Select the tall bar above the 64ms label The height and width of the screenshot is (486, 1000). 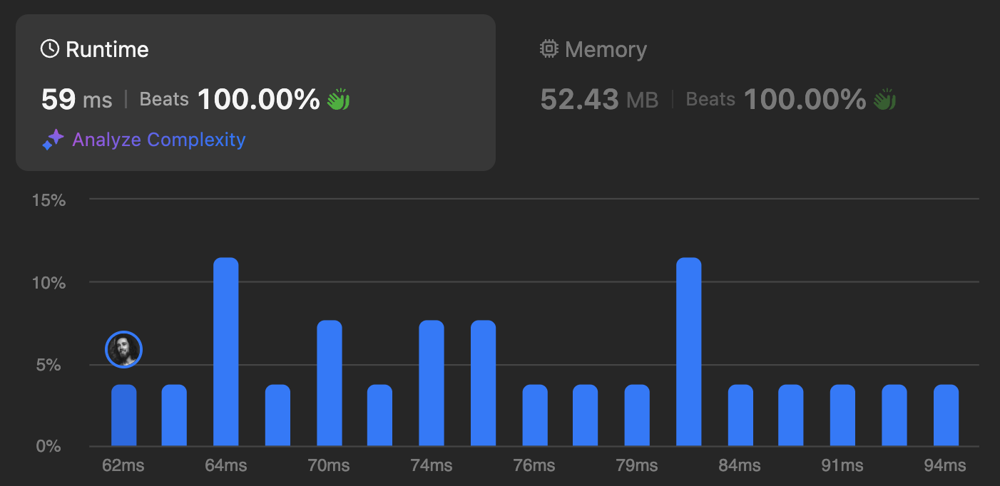click(226, 352)
